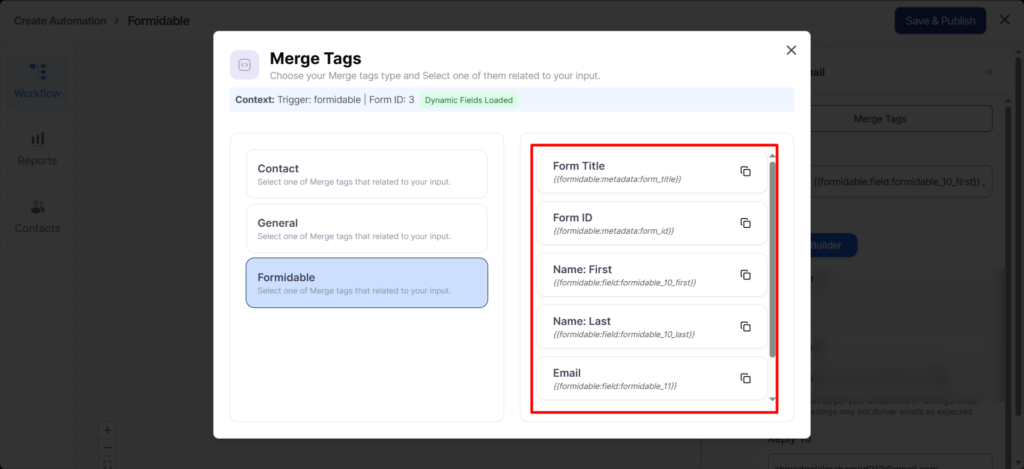Copy the Name: First merge tag
Image resolution: width=1024 pixels, height=469 pixels.
click(745, 275)
